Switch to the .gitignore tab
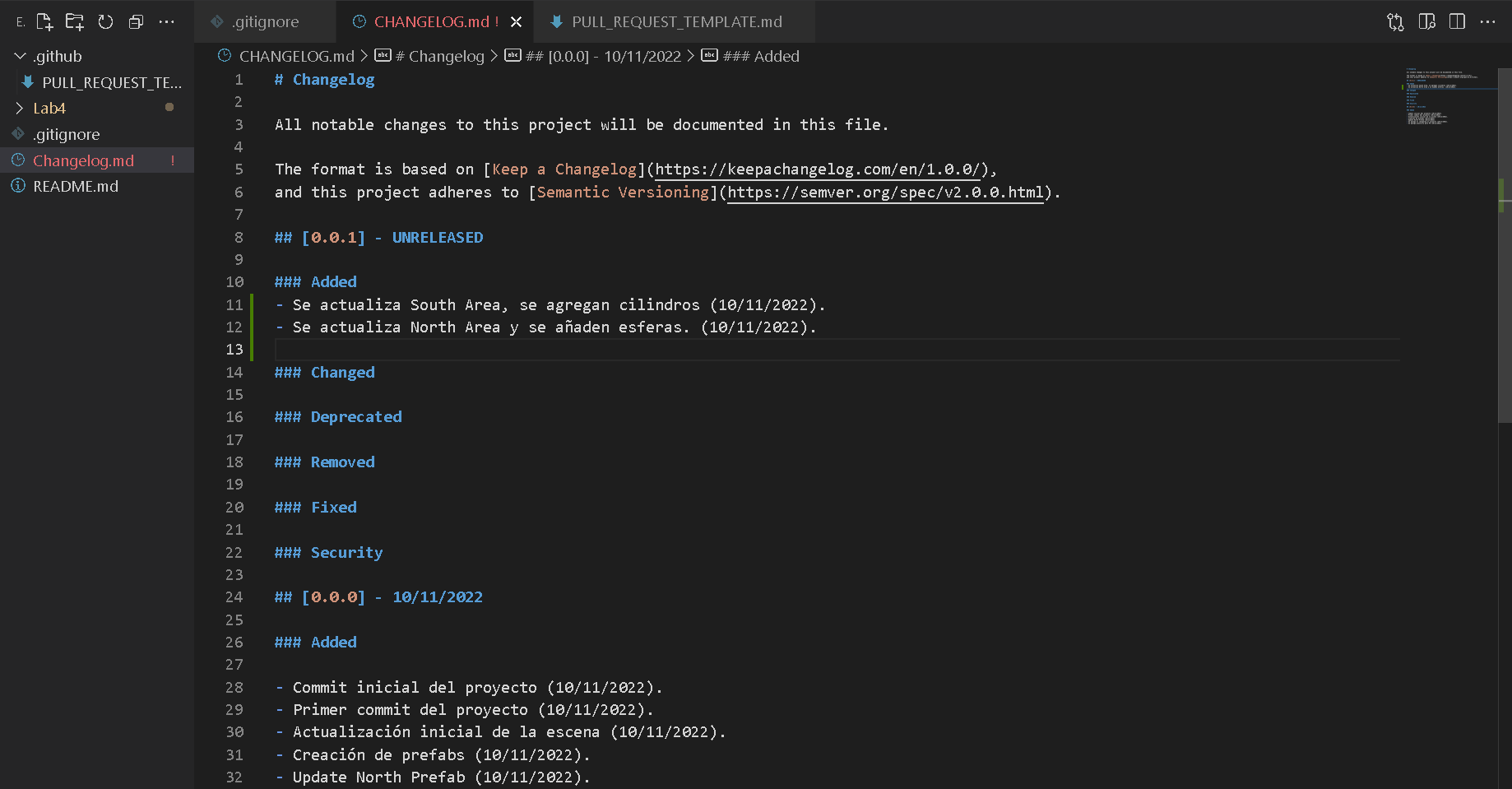 tap(265, 22)
